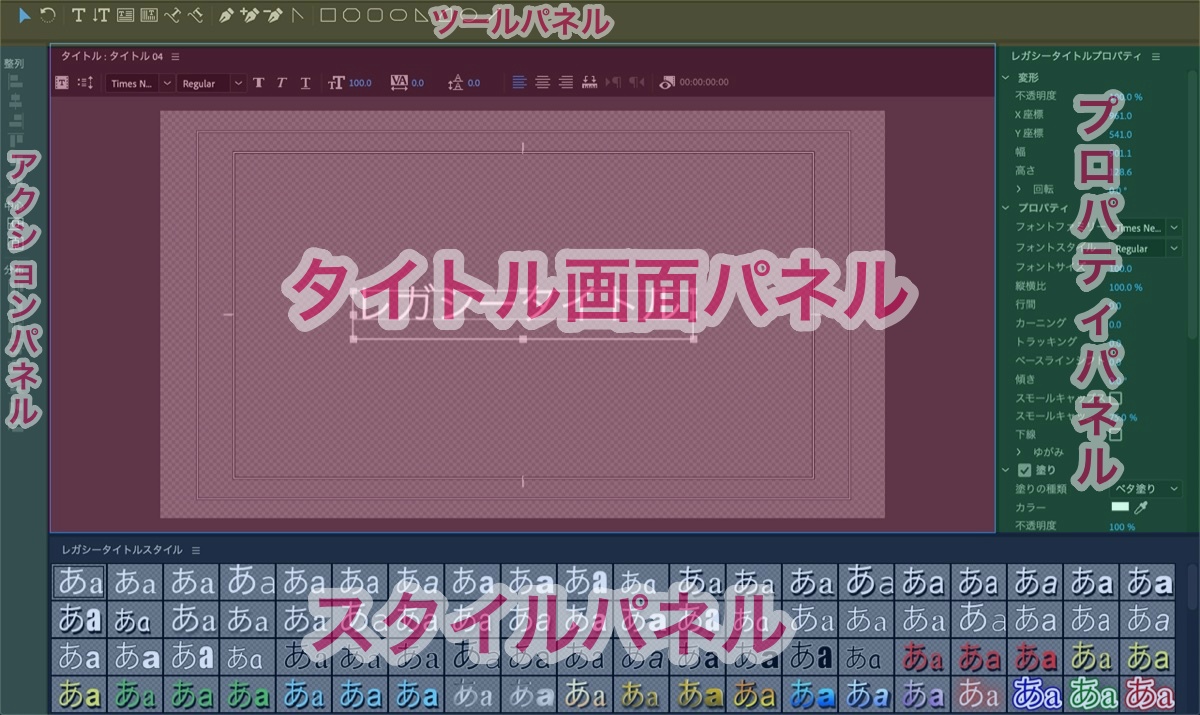Select the Vertical Path Type tool
The height and width of the screenshot is (715, 1200).
point(196,15)
